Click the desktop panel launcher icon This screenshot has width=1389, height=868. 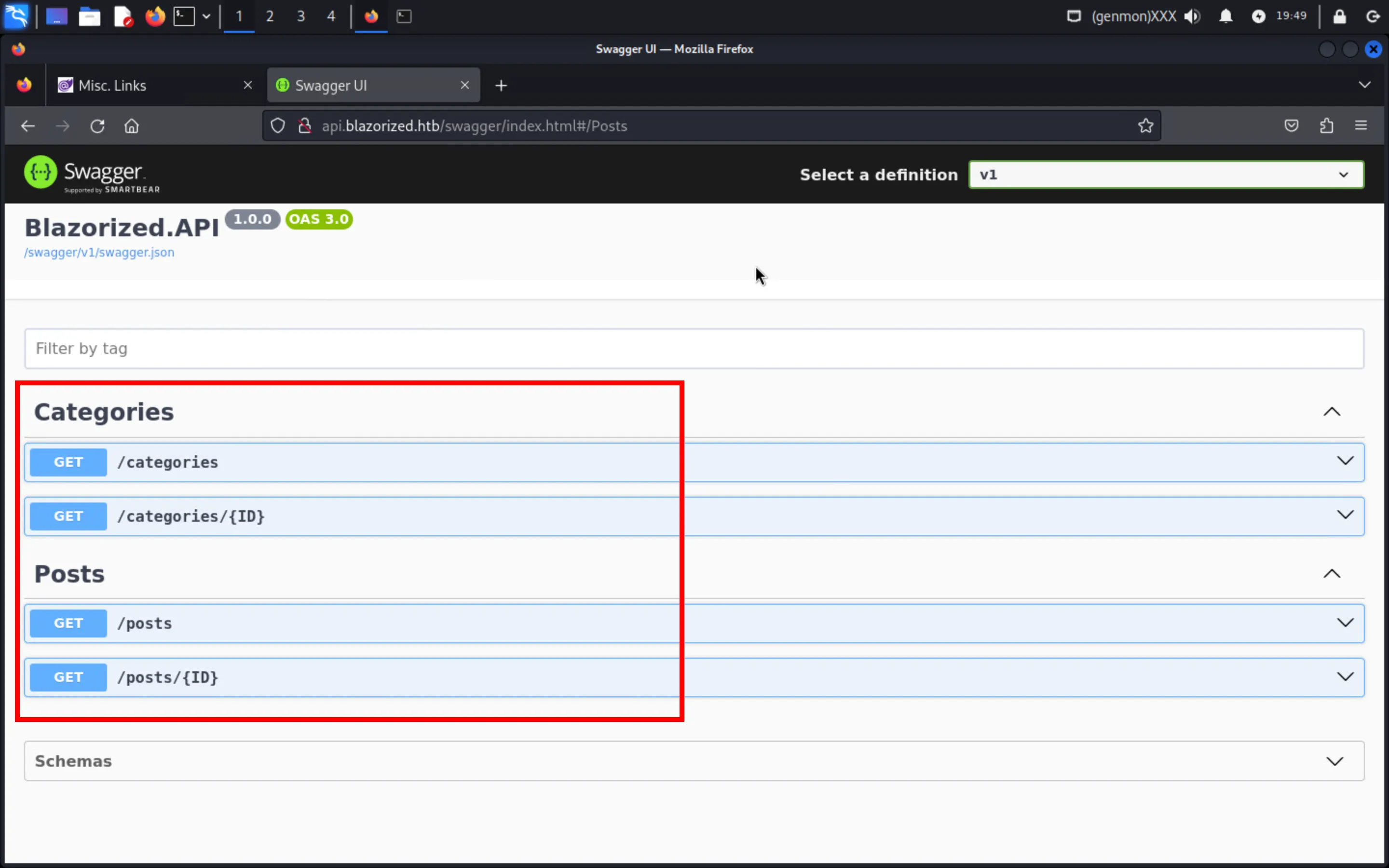click(x=56, y=17)
